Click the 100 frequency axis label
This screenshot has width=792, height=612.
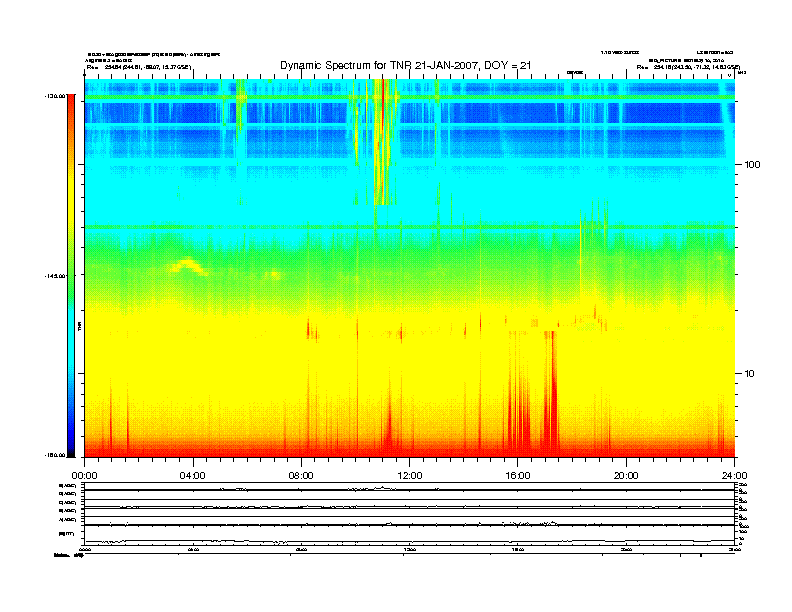(x=752, y=165)
